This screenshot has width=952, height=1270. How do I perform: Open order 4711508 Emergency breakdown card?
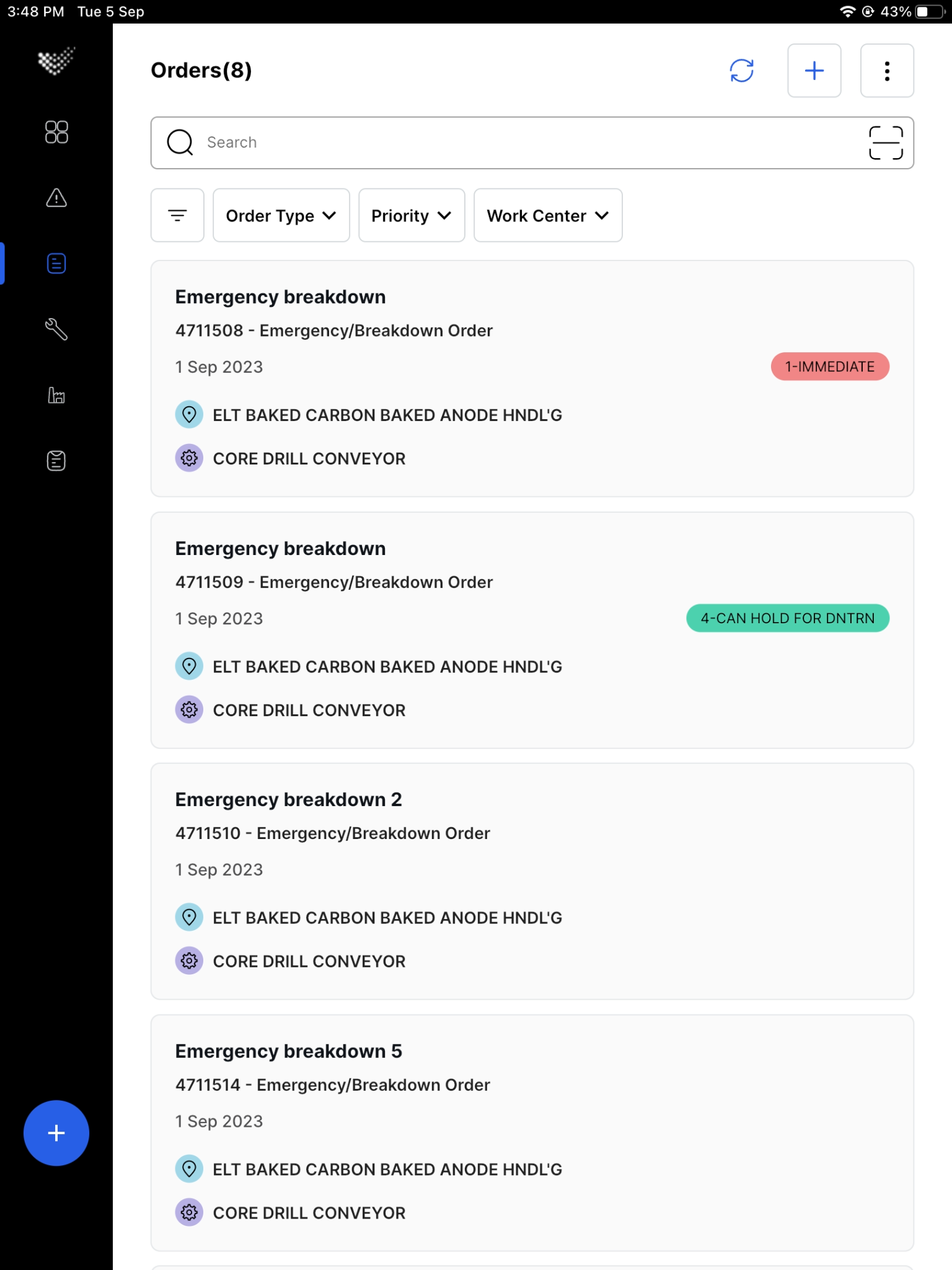pos(532,378)
